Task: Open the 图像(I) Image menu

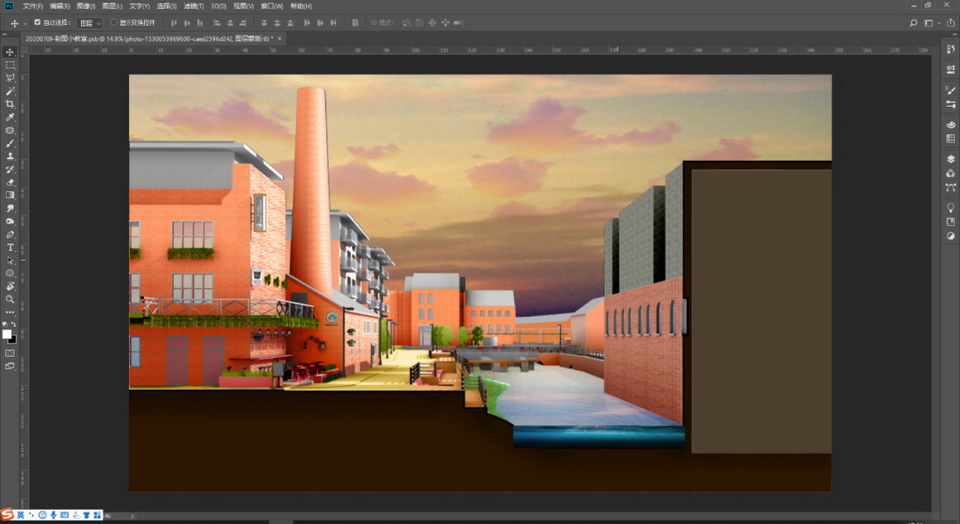Action: click(85, 6)
